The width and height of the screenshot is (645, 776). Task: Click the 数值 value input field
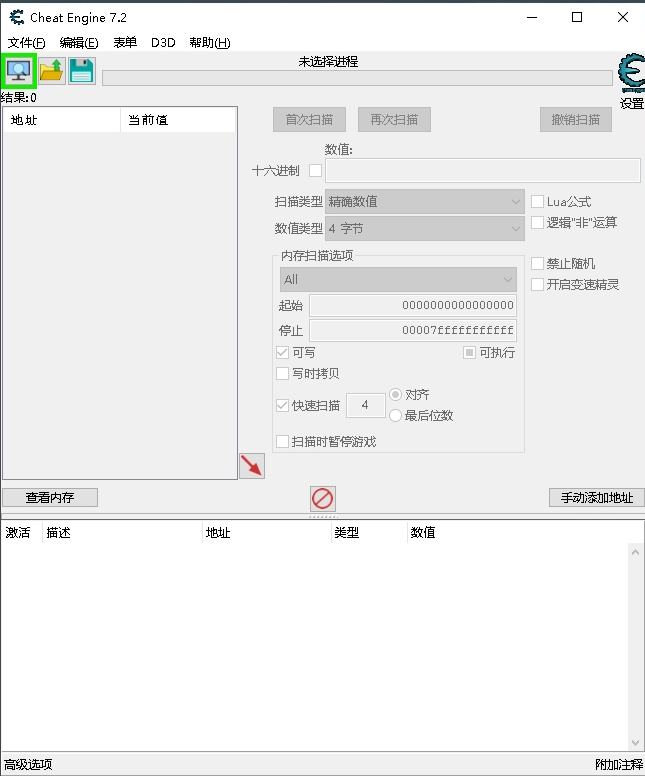click(x=483, y=171)
